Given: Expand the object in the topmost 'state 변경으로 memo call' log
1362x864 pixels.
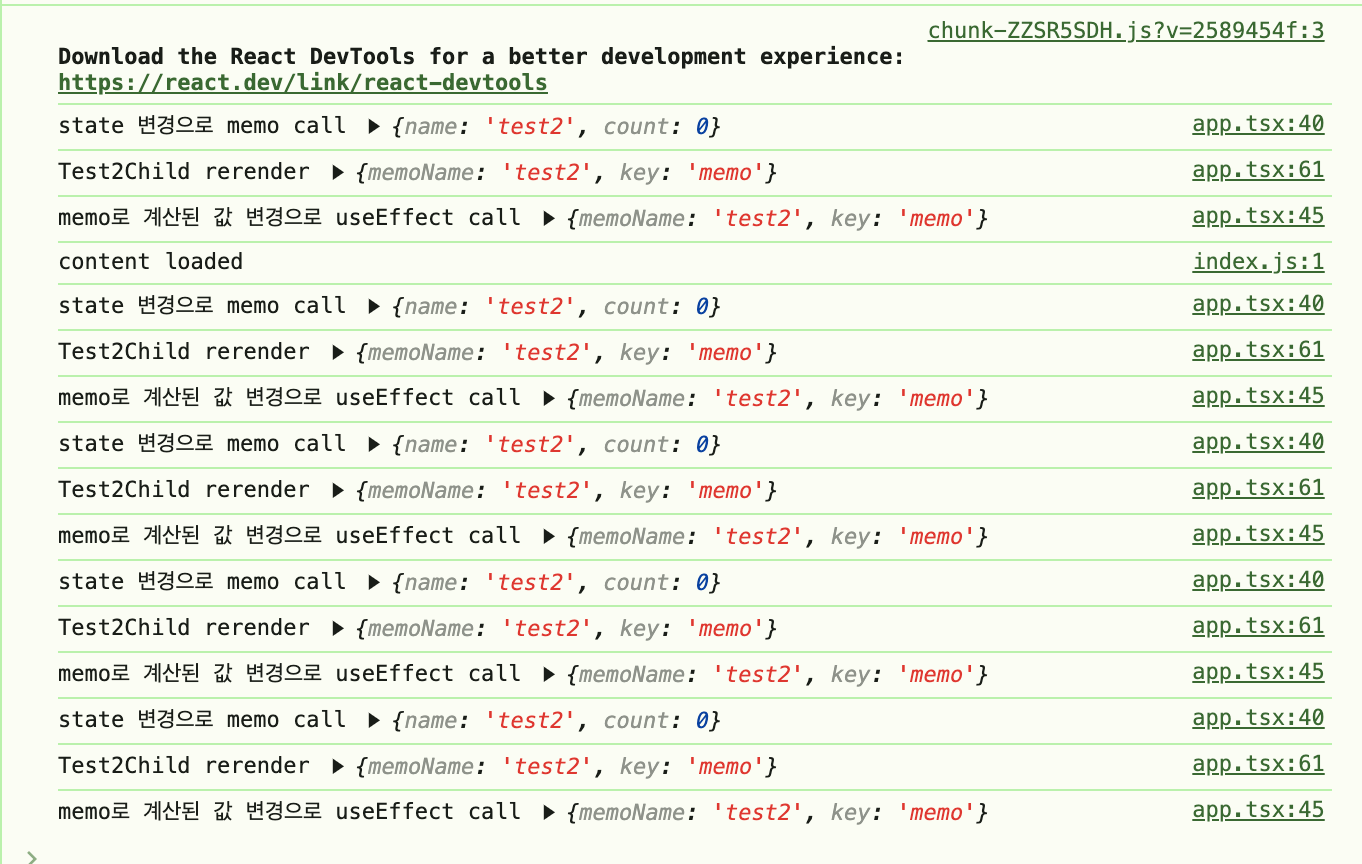Looking at the screenshot, I should pos(374,127).
